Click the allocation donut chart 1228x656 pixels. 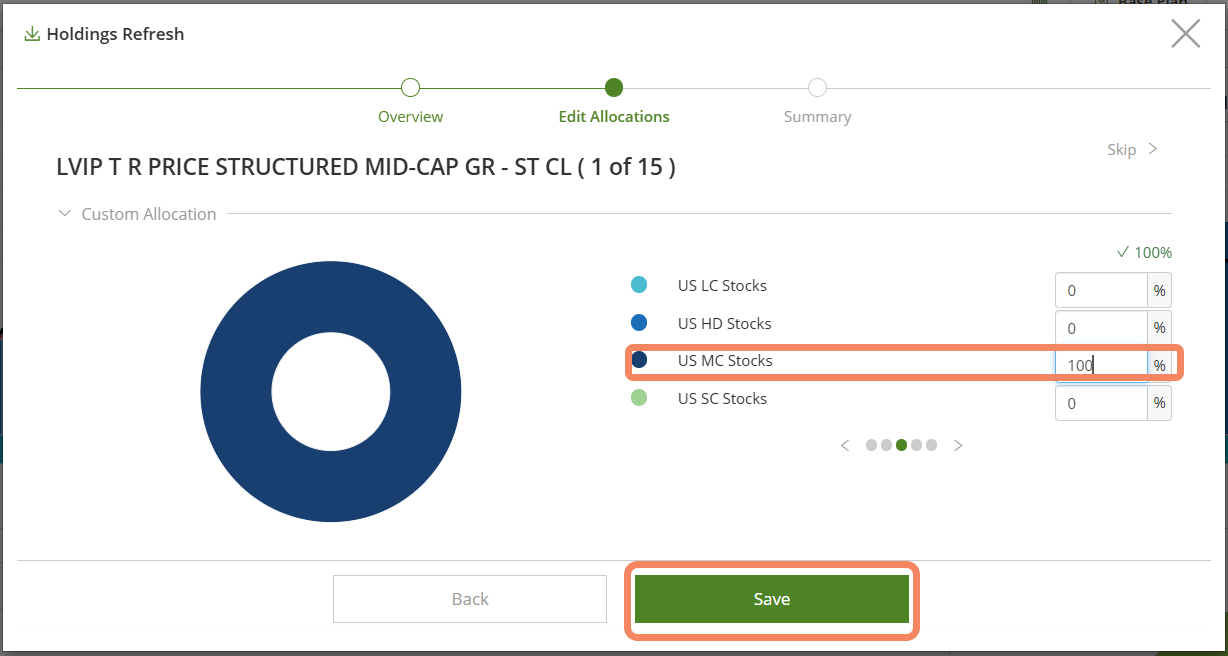pos(331,391)
